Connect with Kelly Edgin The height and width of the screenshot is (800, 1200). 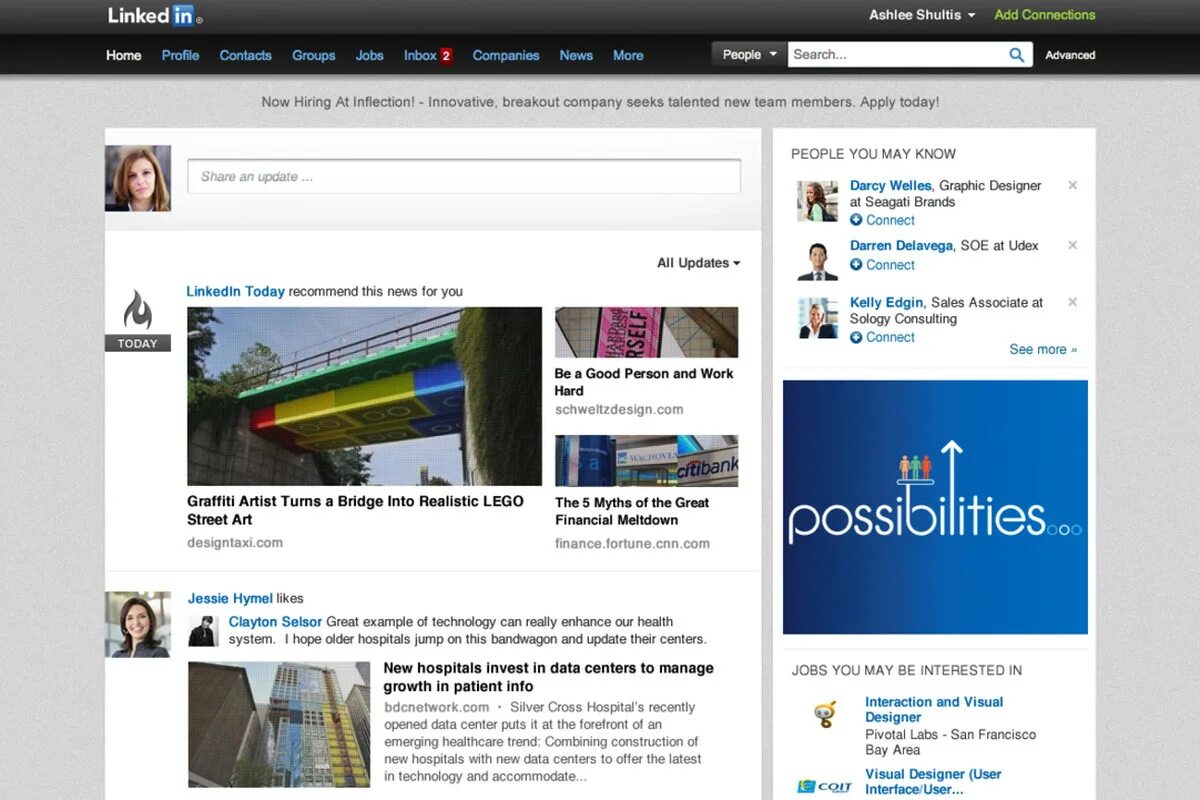[882, 337]
